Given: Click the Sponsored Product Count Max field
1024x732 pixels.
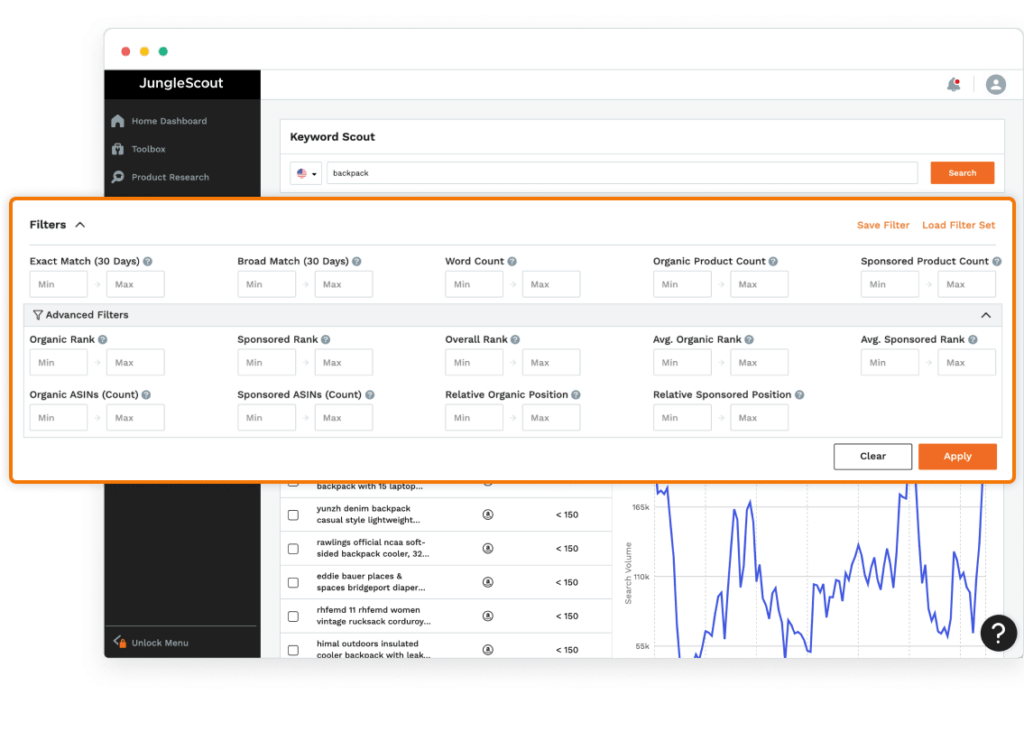Looking at the screenshot, I should coord(967,284).
